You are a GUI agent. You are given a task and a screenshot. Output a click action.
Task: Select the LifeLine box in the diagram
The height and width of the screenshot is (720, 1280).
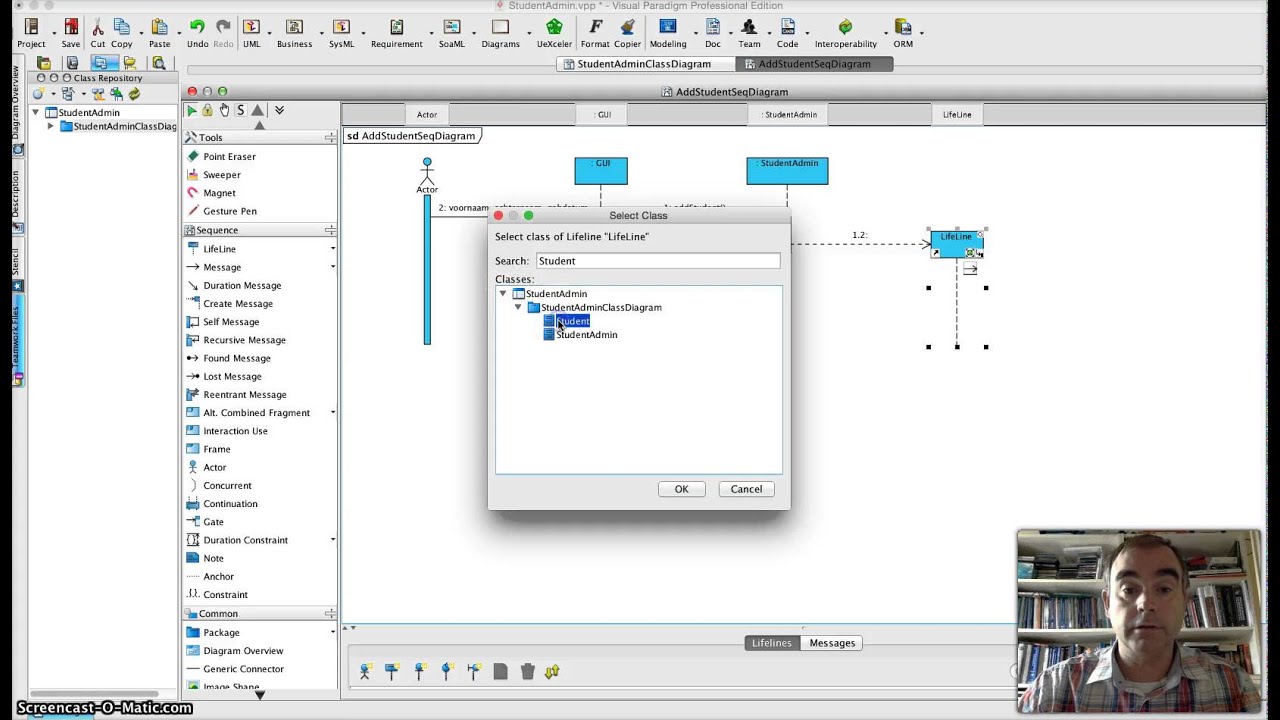956,243
